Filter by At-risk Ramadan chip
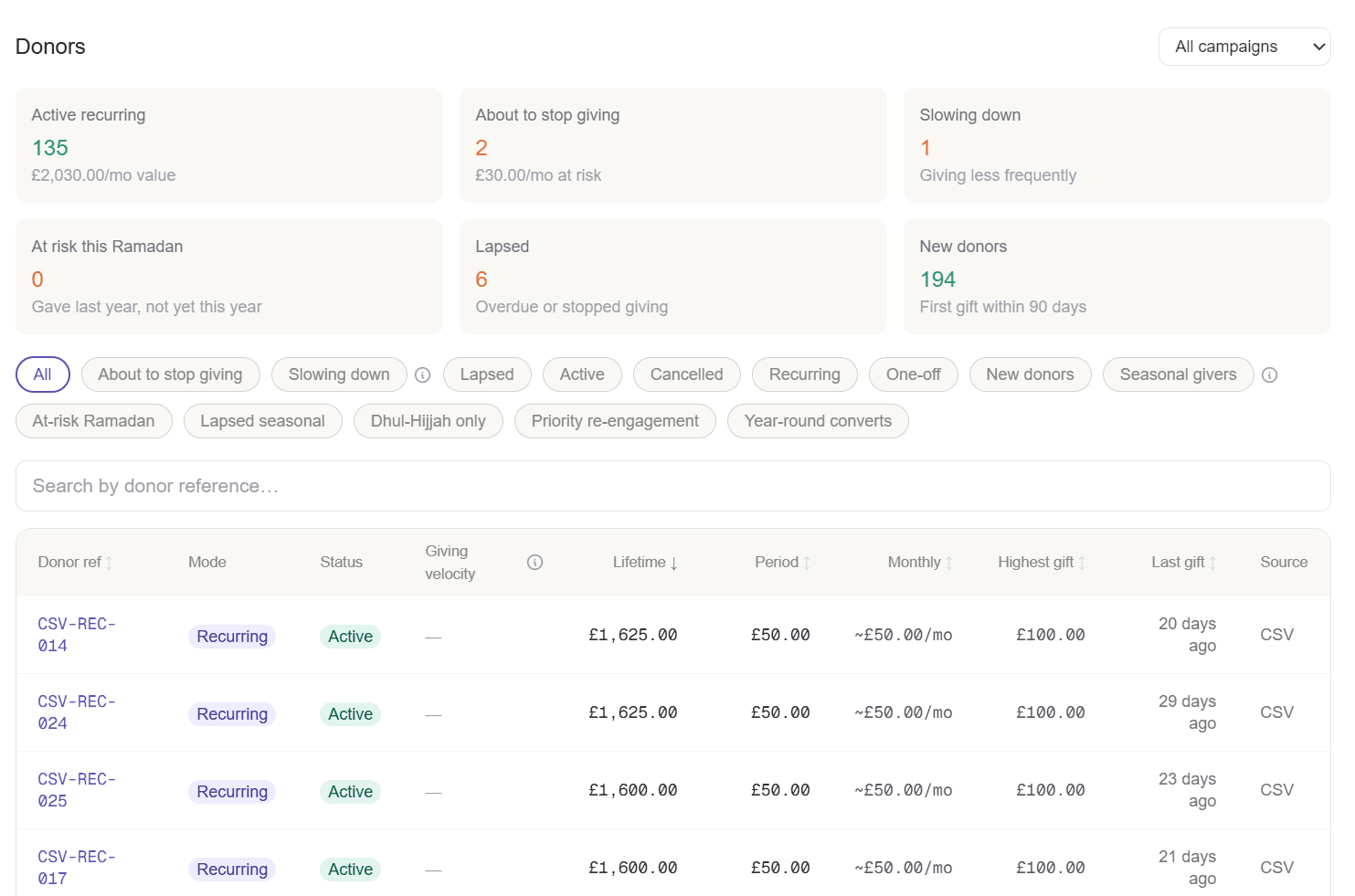The height and width of the screenshot is (896, 1355). [x=94, y=421]
